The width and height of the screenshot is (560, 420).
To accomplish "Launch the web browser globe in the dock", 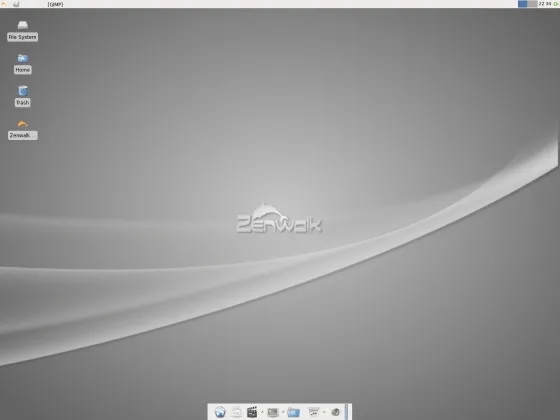I will point(220,412).
